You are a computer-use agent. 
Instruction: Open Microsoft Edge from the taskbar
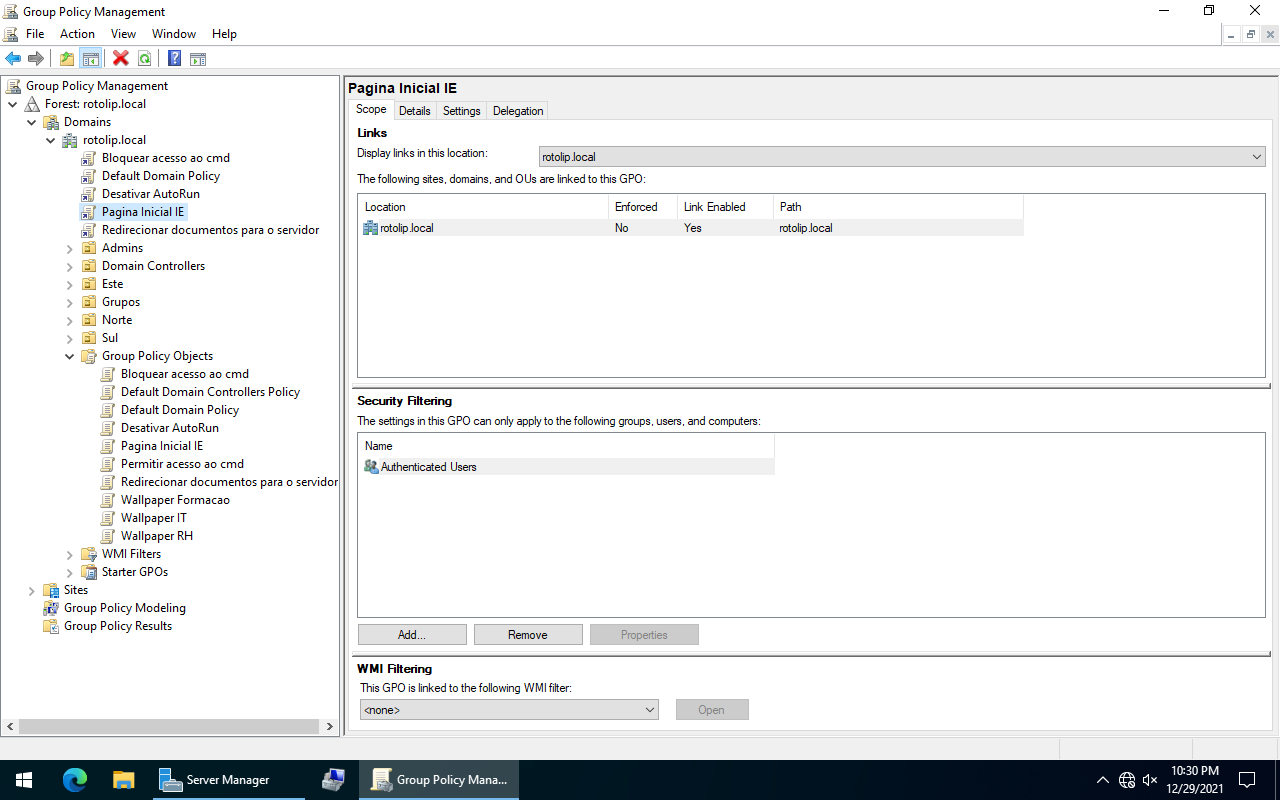pos(75,780)
